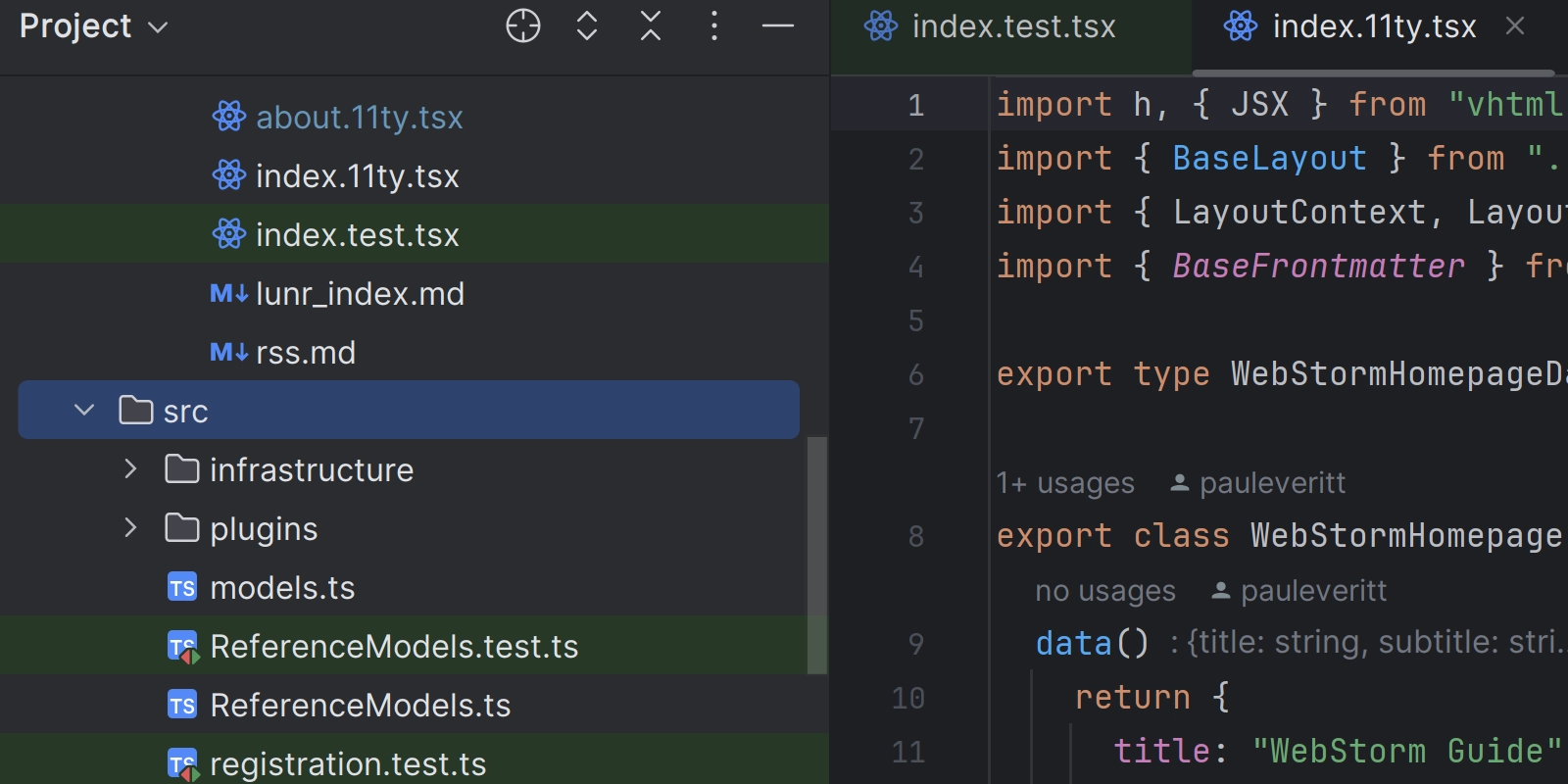Select lunr_index.md in the project tree

click(360, 294)
